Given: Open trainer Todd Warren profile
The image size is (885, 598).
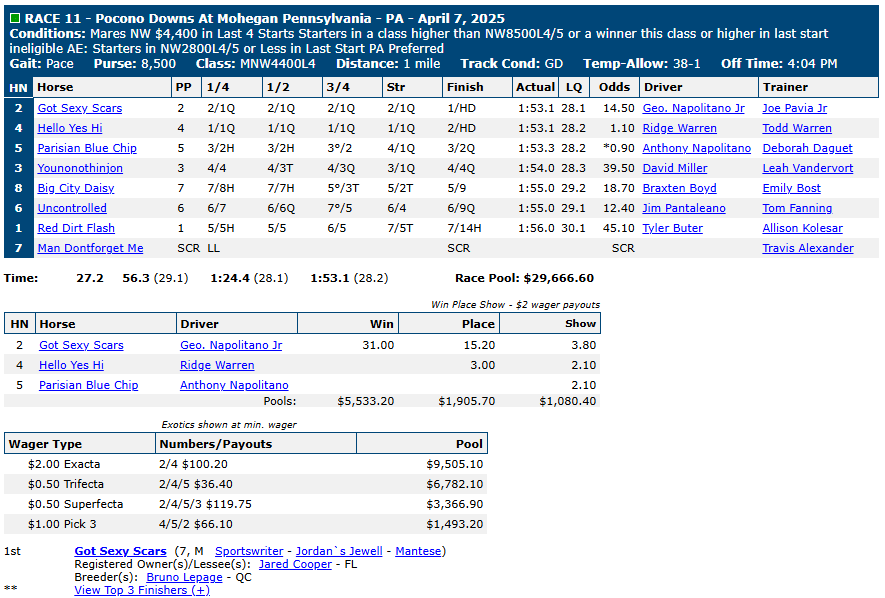Looking at the screenshot, I should [x=797, y=128].
